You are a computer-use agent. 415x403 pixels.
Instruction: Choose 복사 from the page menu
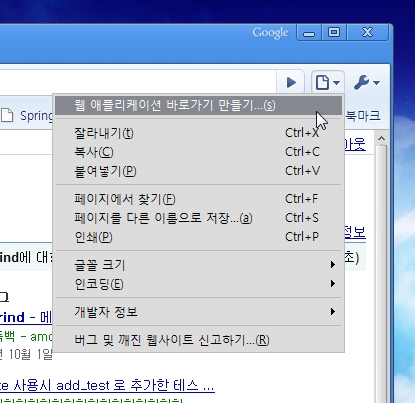pos(199,152)
